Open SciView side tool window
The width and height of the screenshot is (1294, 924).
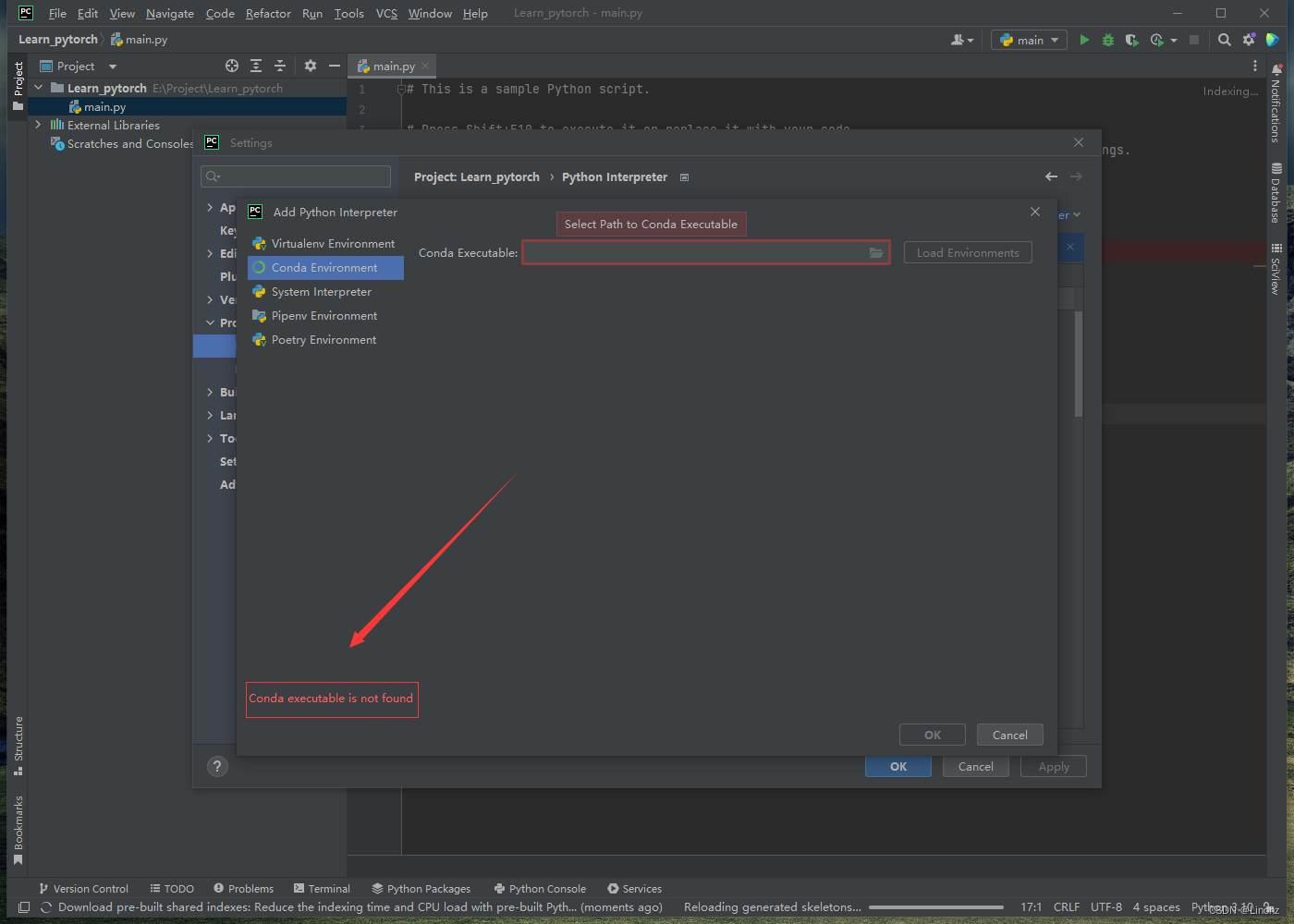(x=1276, y=269)
